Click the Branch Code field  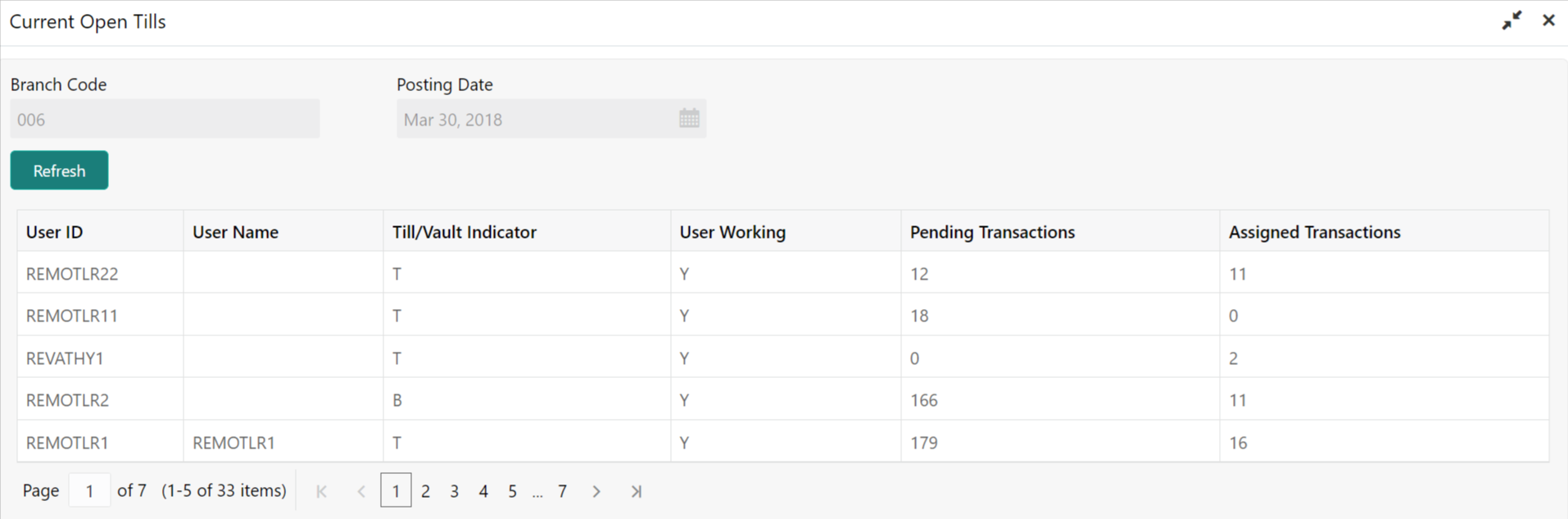(x=165, y=120)
